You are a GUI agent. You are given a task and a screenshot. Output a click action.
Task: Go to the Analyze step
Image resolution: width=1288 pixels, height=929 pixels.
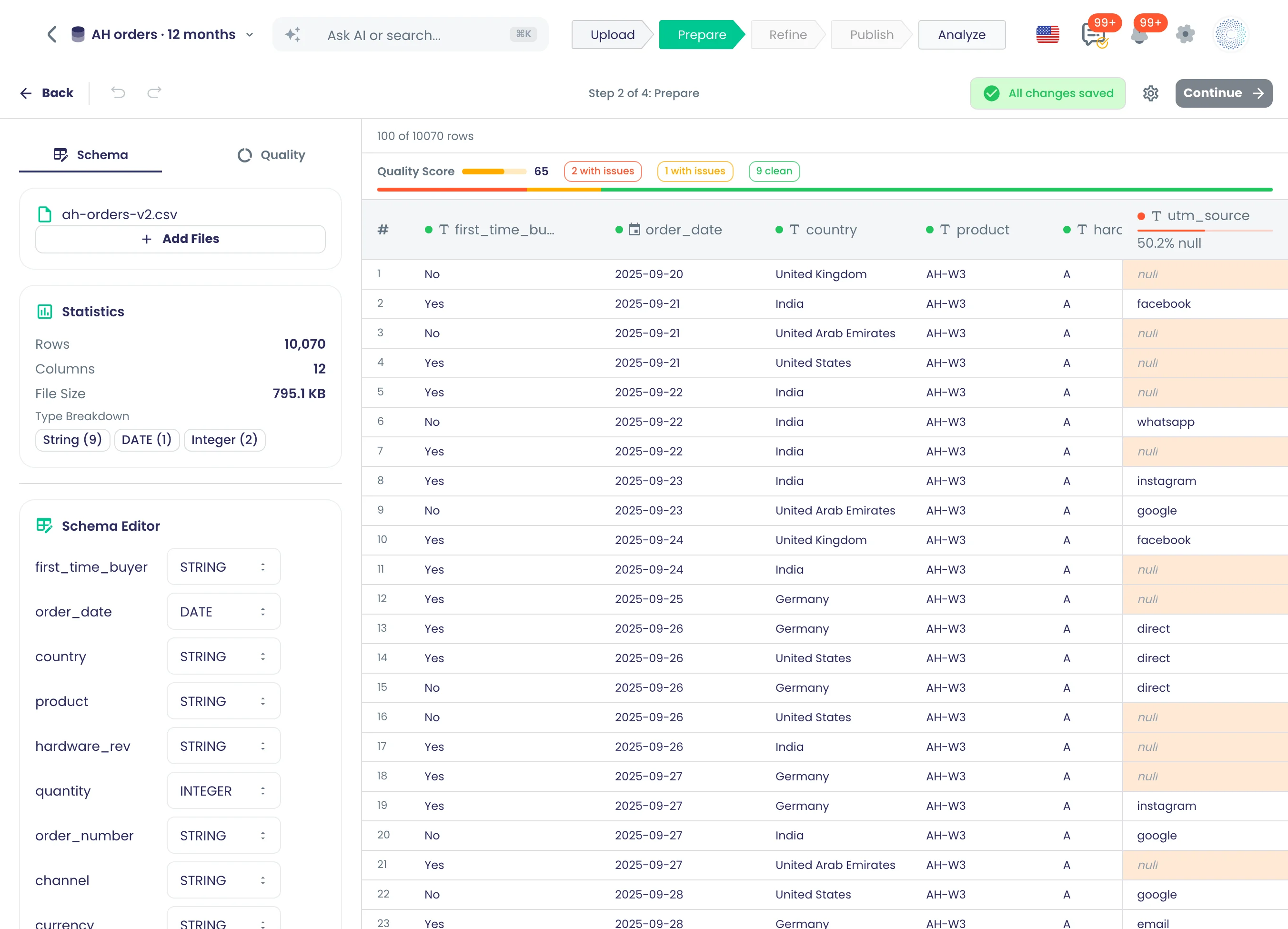tap(961, 35)
